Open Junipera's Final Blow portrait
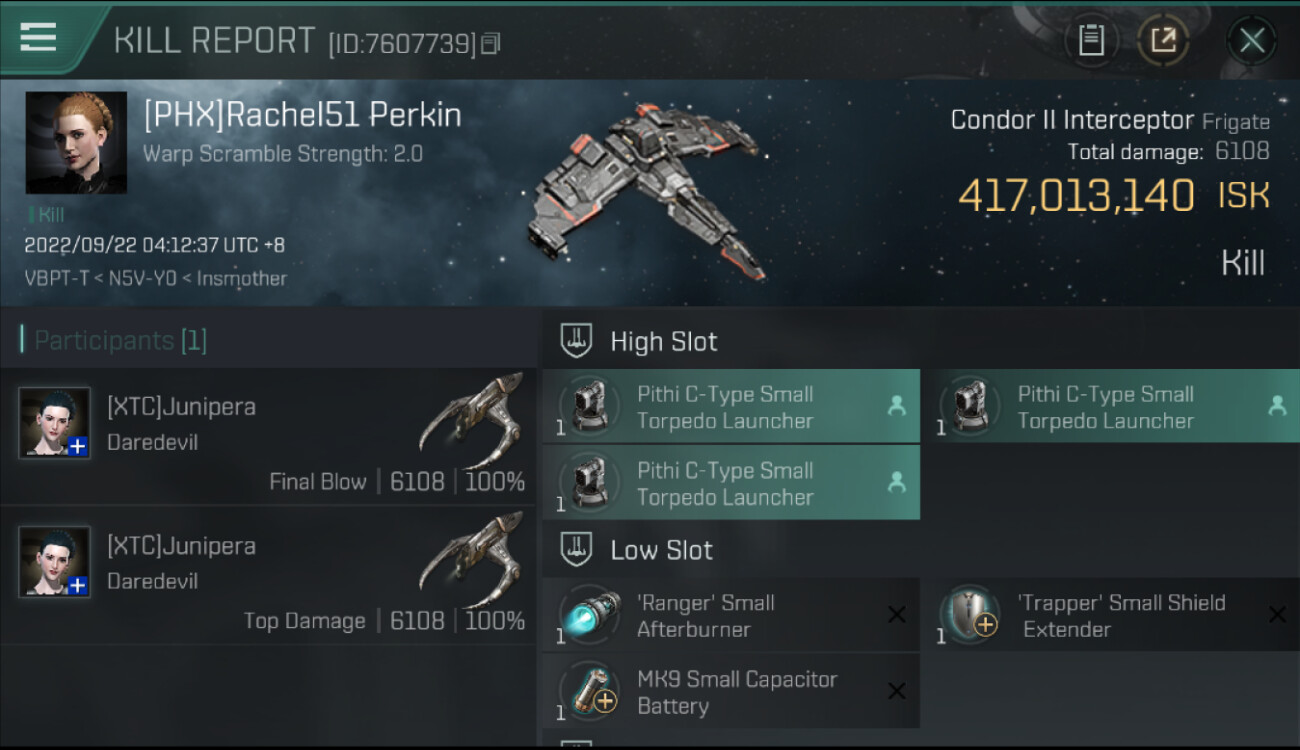 54,422
